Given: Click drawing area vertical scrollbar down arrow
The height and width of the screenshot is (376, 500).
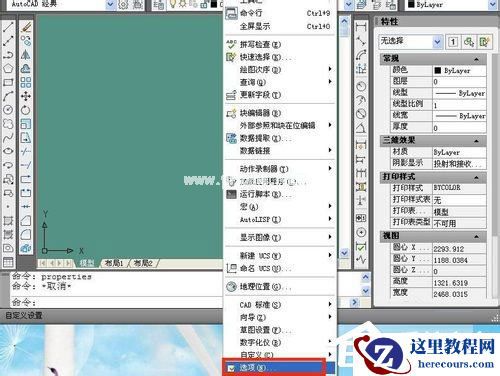Looking at the screenshot, I should coord(344,253).
